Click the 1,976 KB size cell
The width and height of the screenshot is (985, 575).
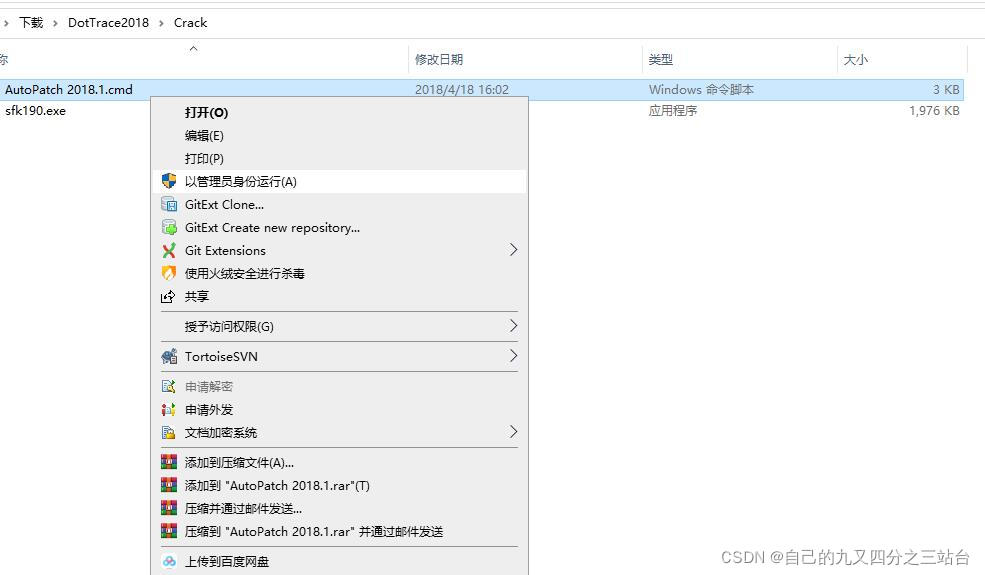click(934, 111)
